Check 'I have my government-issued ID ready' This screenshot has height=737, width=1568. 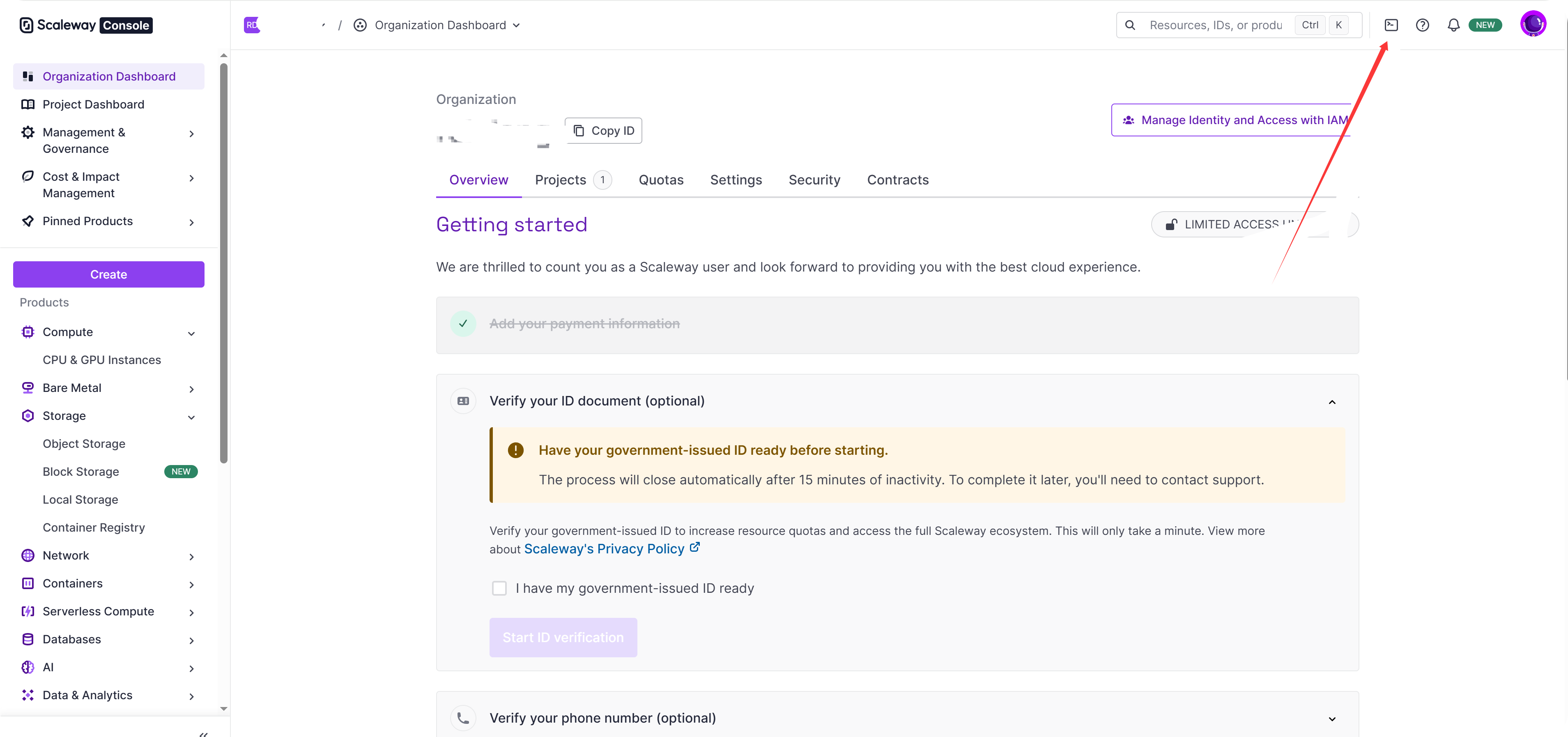499,588
